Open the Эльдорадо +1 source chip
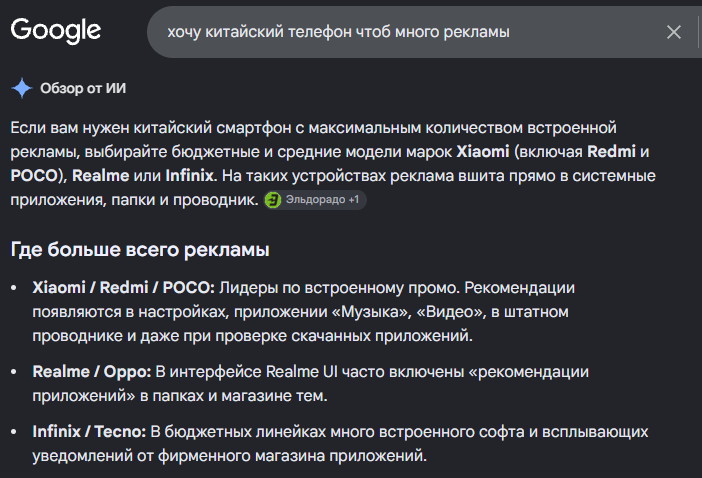The height and width of the screenshot is (478, 702). 315,200
